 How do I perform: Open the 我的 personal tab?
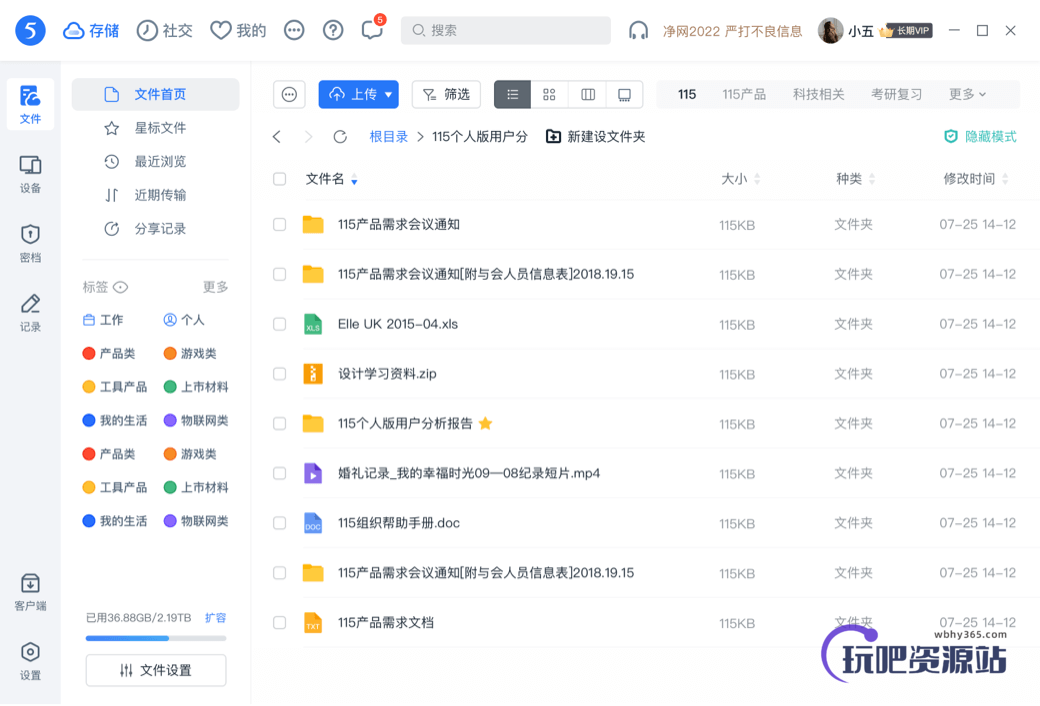click(237, 31)
